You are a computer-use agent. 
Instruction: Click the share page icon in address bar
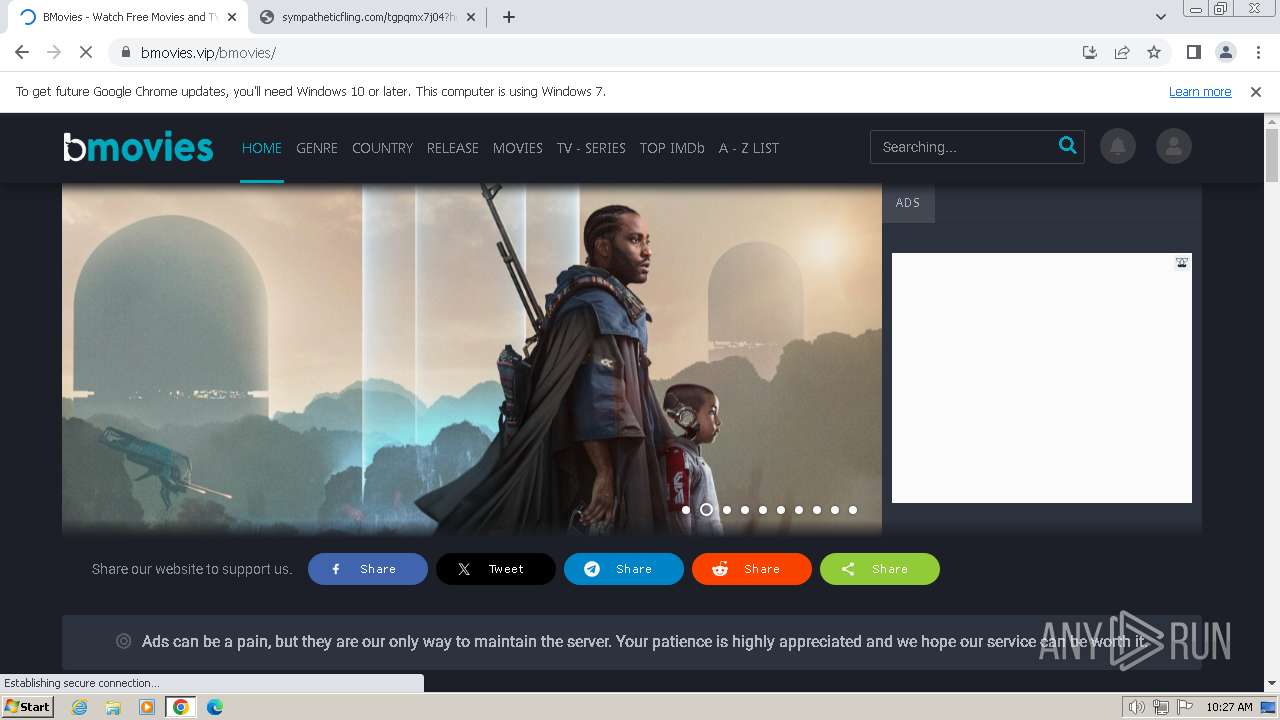pyautogui.click(x=1122, y=53)
